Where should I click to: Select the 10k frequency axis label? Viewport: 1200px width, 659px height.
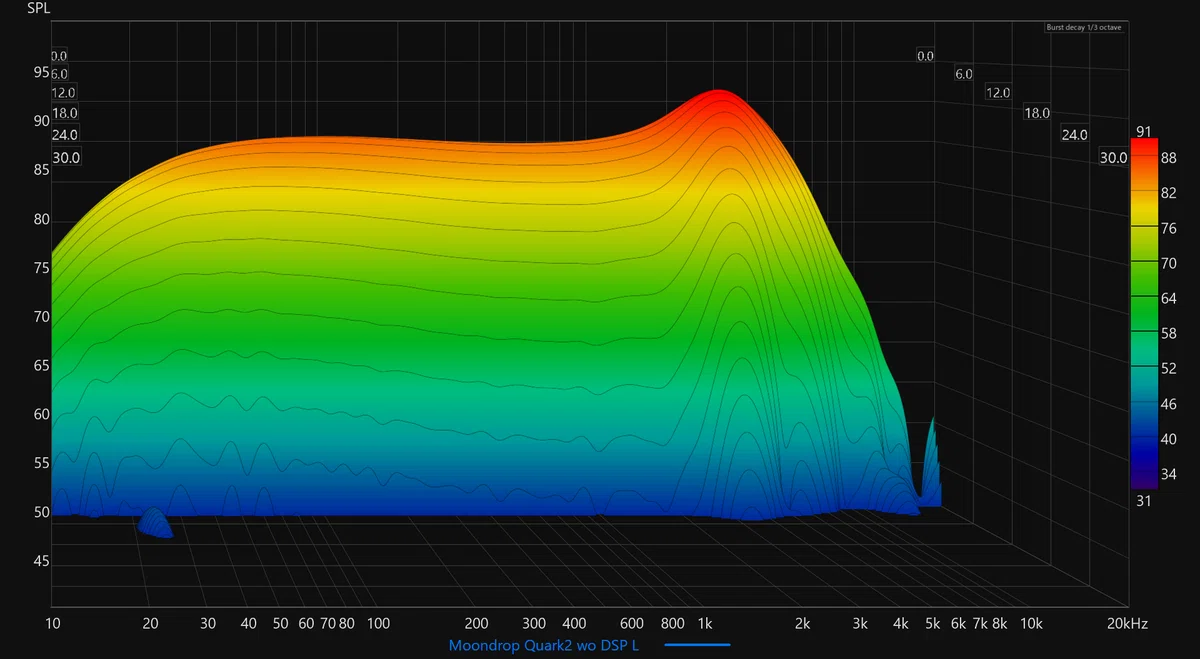1030,624
